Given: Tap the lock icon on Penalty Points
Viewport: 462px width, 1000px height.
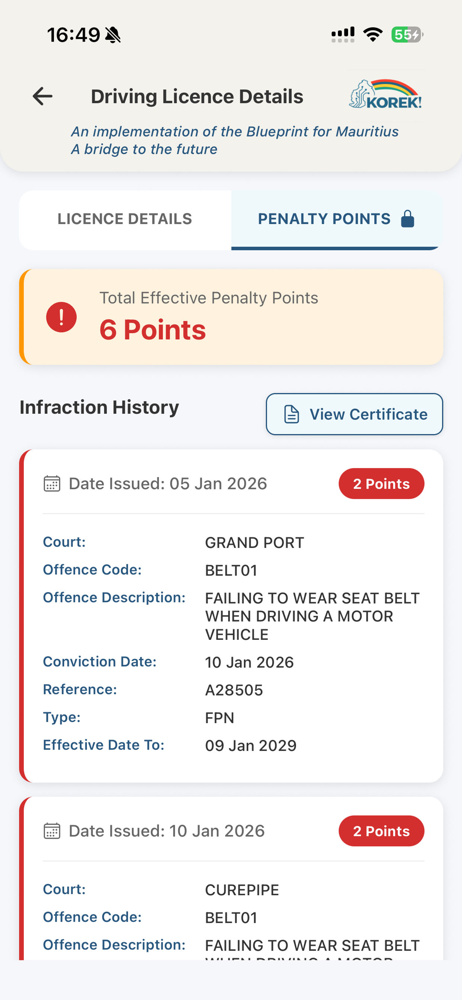Looking at the screenshot, I should point(407,219).
